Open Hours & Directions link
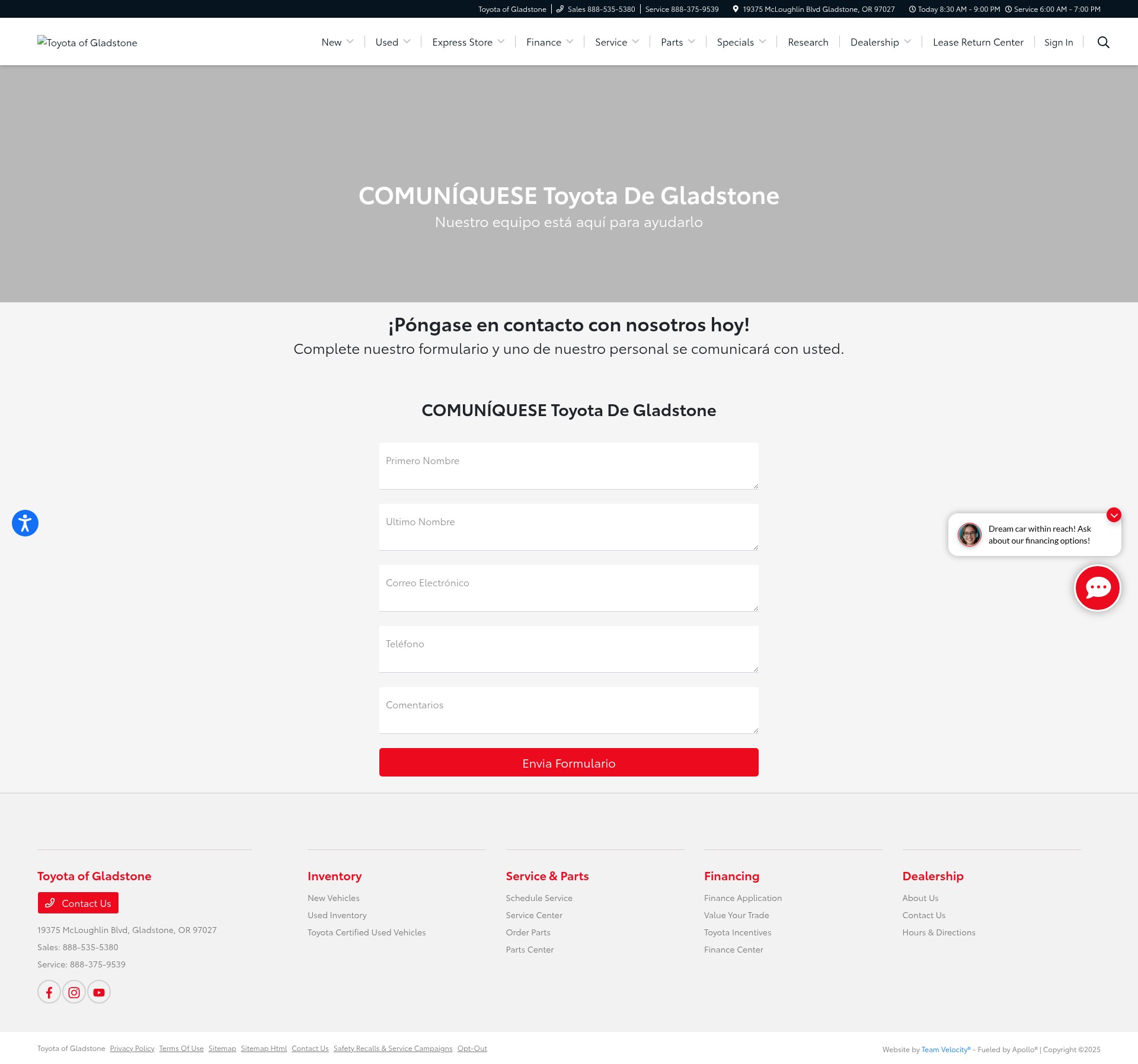 point(938,932)
